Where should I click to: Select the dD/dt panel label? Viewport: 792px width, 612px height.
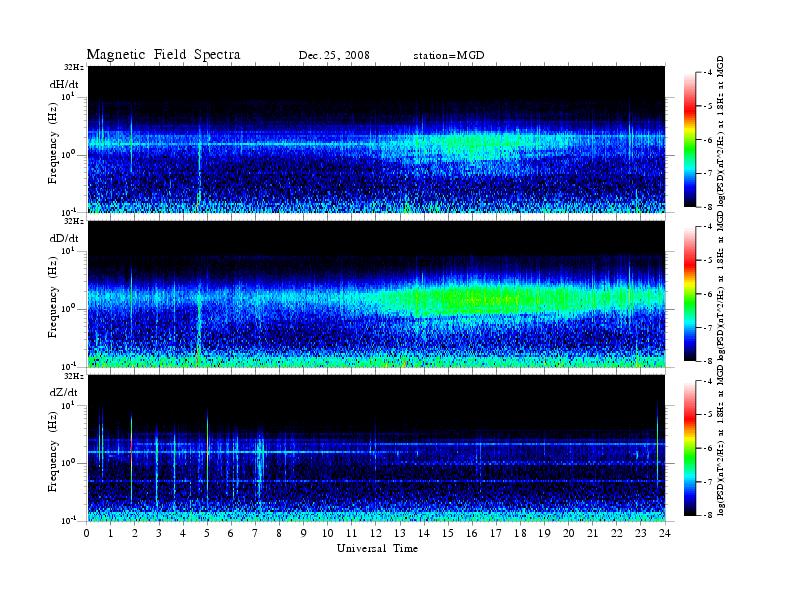(x=64, y=238)
